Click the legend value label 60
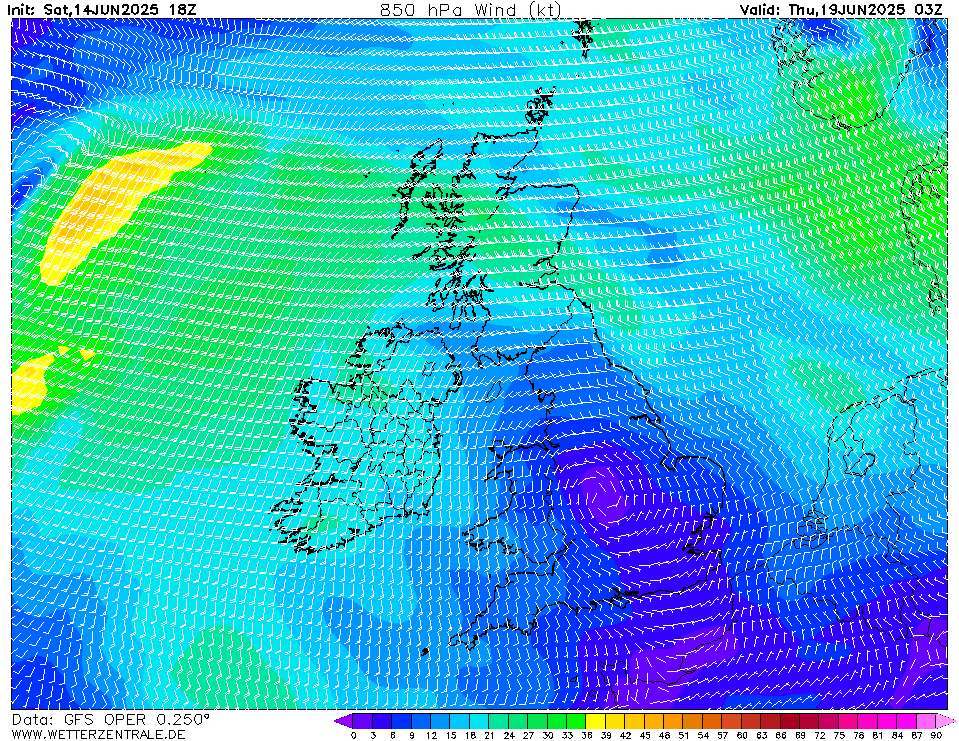 [742, 735]
